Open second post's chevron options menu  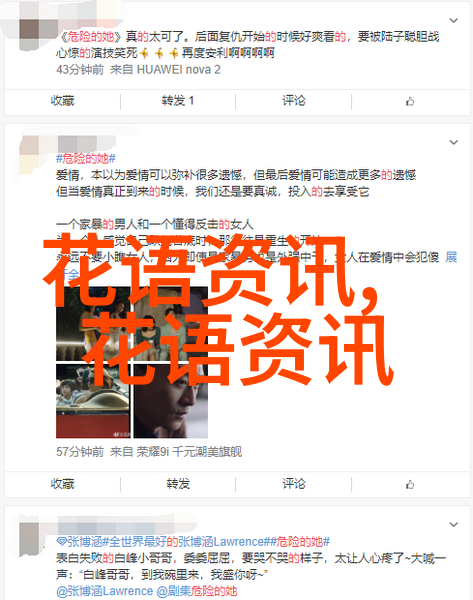[453, 142]
